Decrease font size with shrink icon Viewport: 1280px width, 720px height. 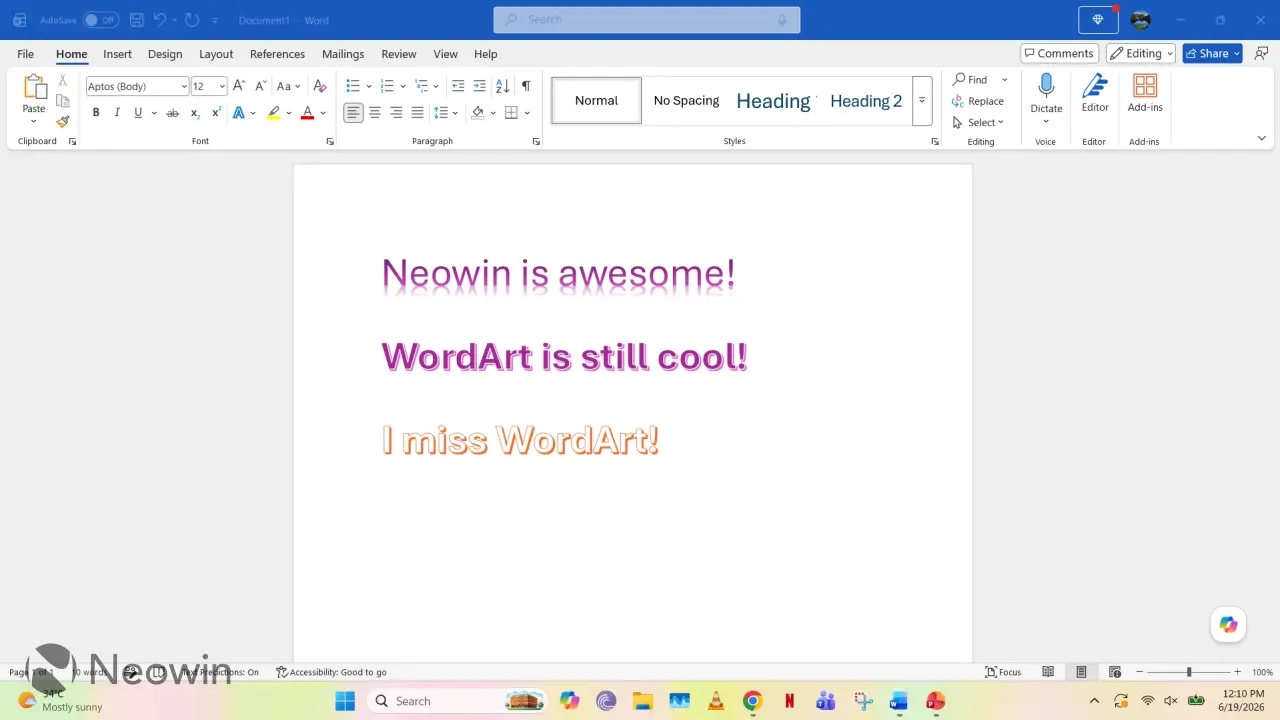(260, 86)
